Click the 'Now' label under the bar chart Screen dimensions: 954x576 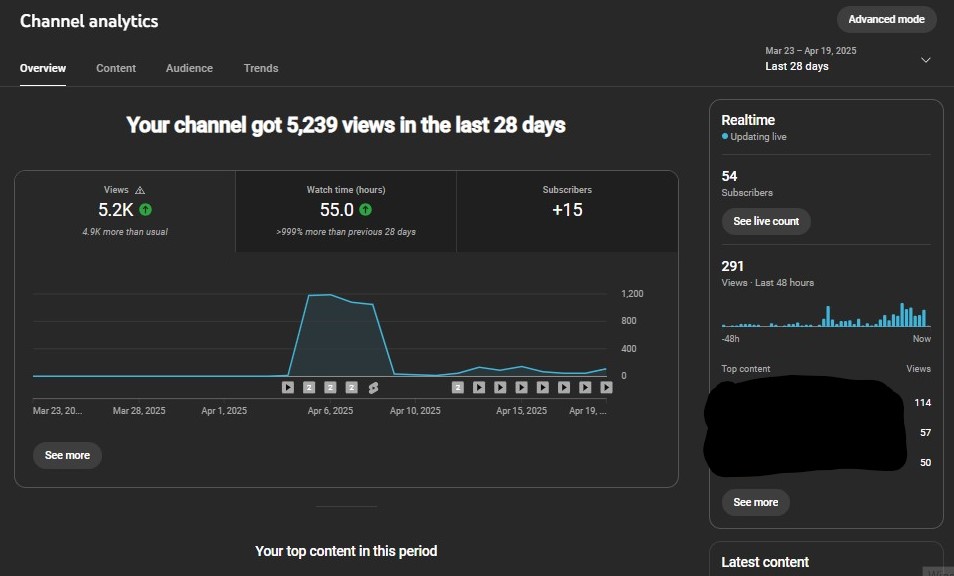pyautogui.click(x=921, y=339)
